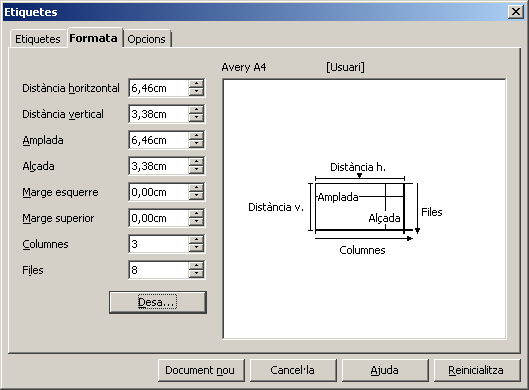Decrease Distància vertical with down arrow

click(196, 118)
